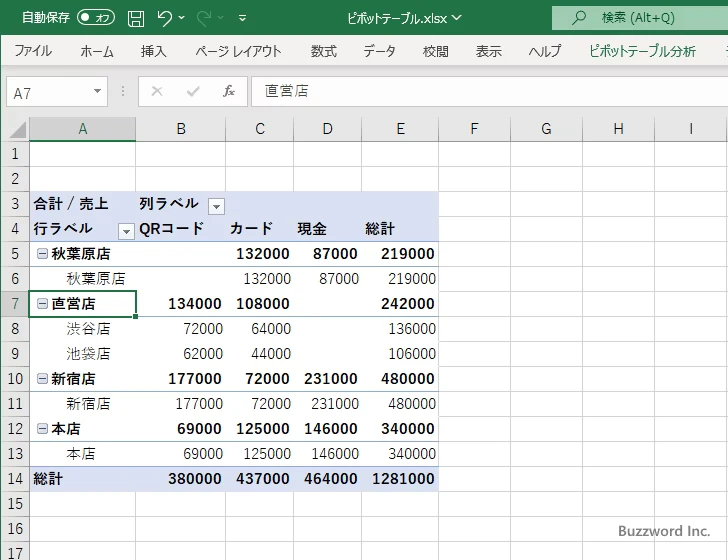Select row 3 header
Image resolution: width=728 pixels, height=560 pixels.
click(x=15, y=203)
